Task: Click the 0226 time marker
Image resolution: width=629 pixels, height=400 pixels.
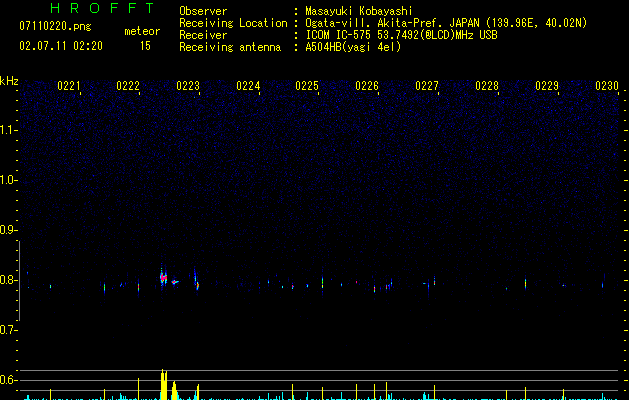Action: click(367, 86)
